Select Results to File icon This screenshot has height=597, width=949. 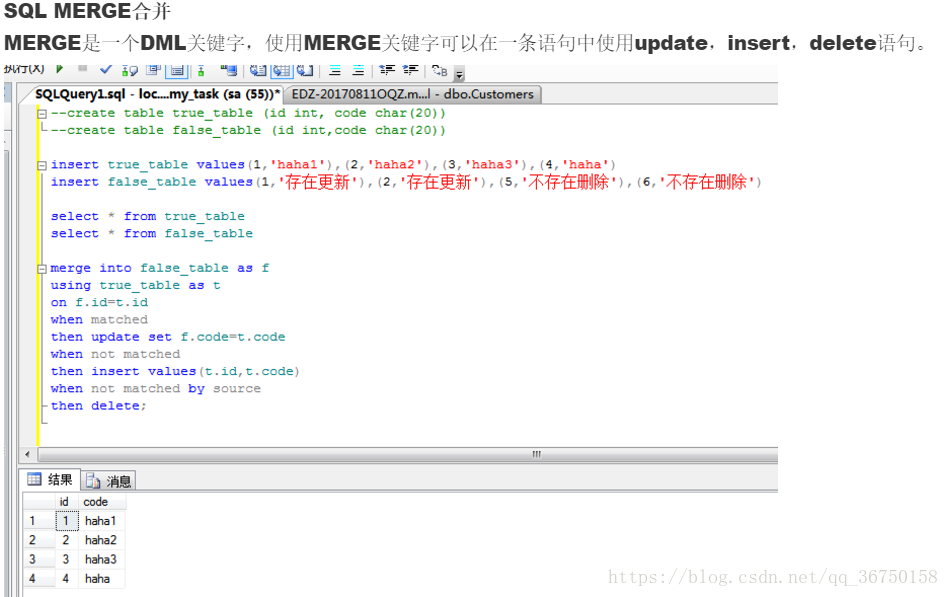coord(304,71)
